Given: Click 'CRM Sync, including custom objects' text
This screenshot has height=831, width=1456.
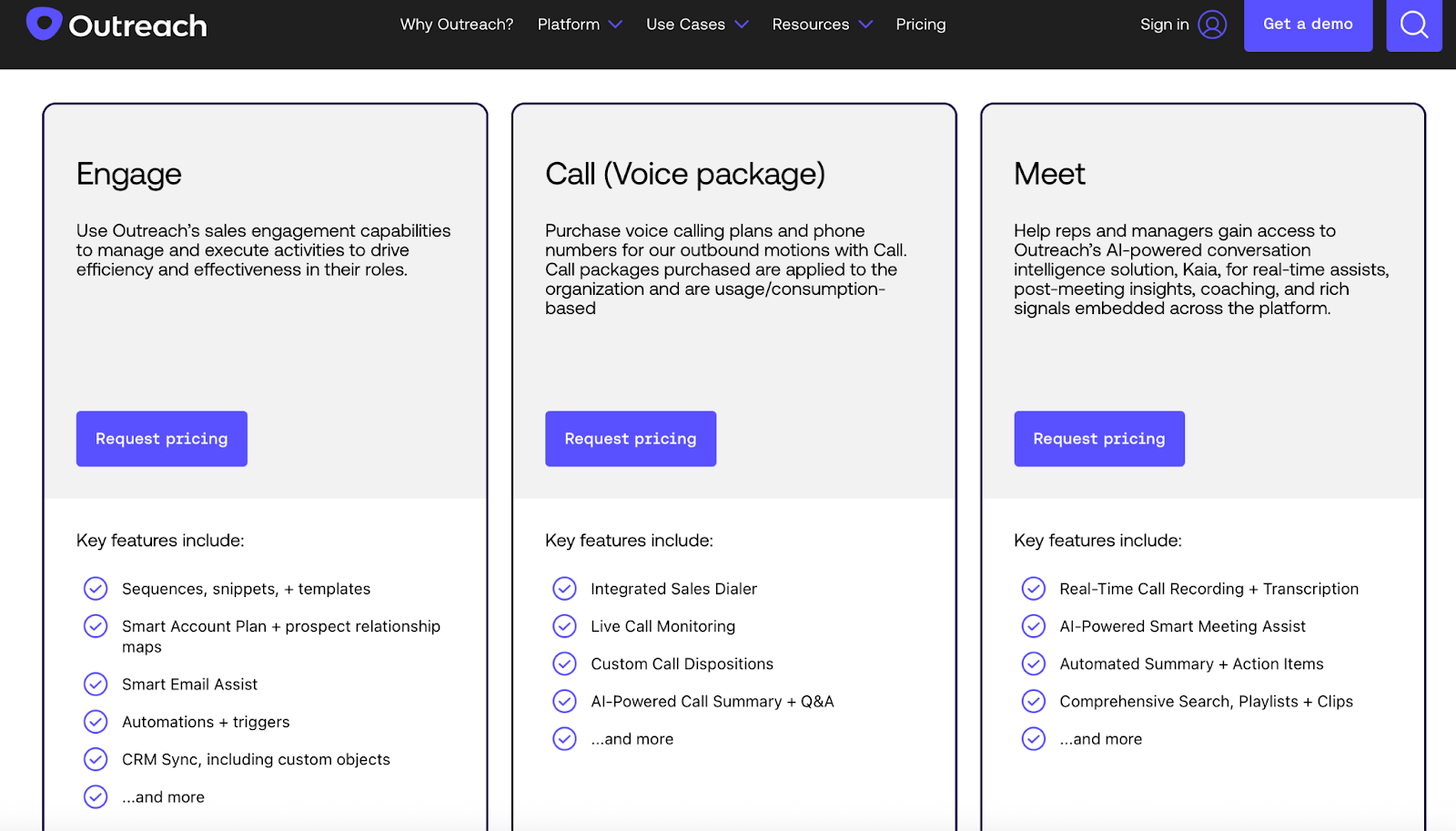Looking at the screenshot, I should pos(256,759).
